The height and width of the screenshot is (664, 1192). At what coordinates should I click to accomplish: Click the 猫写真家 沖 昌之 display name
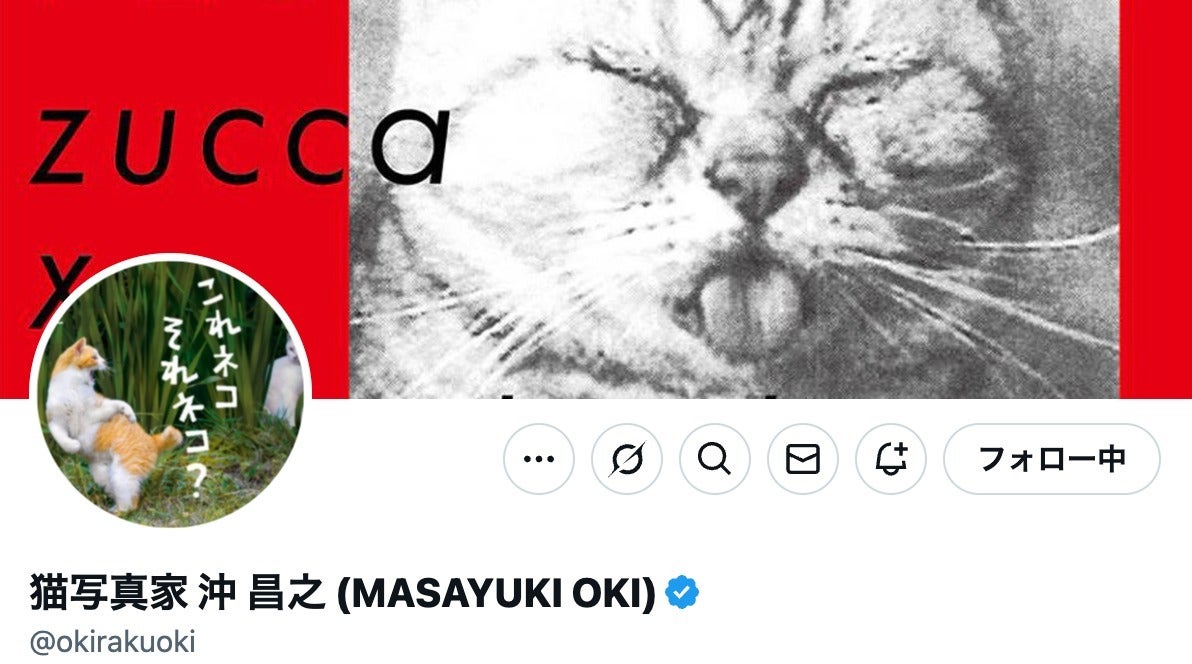(x=177, y=593)
